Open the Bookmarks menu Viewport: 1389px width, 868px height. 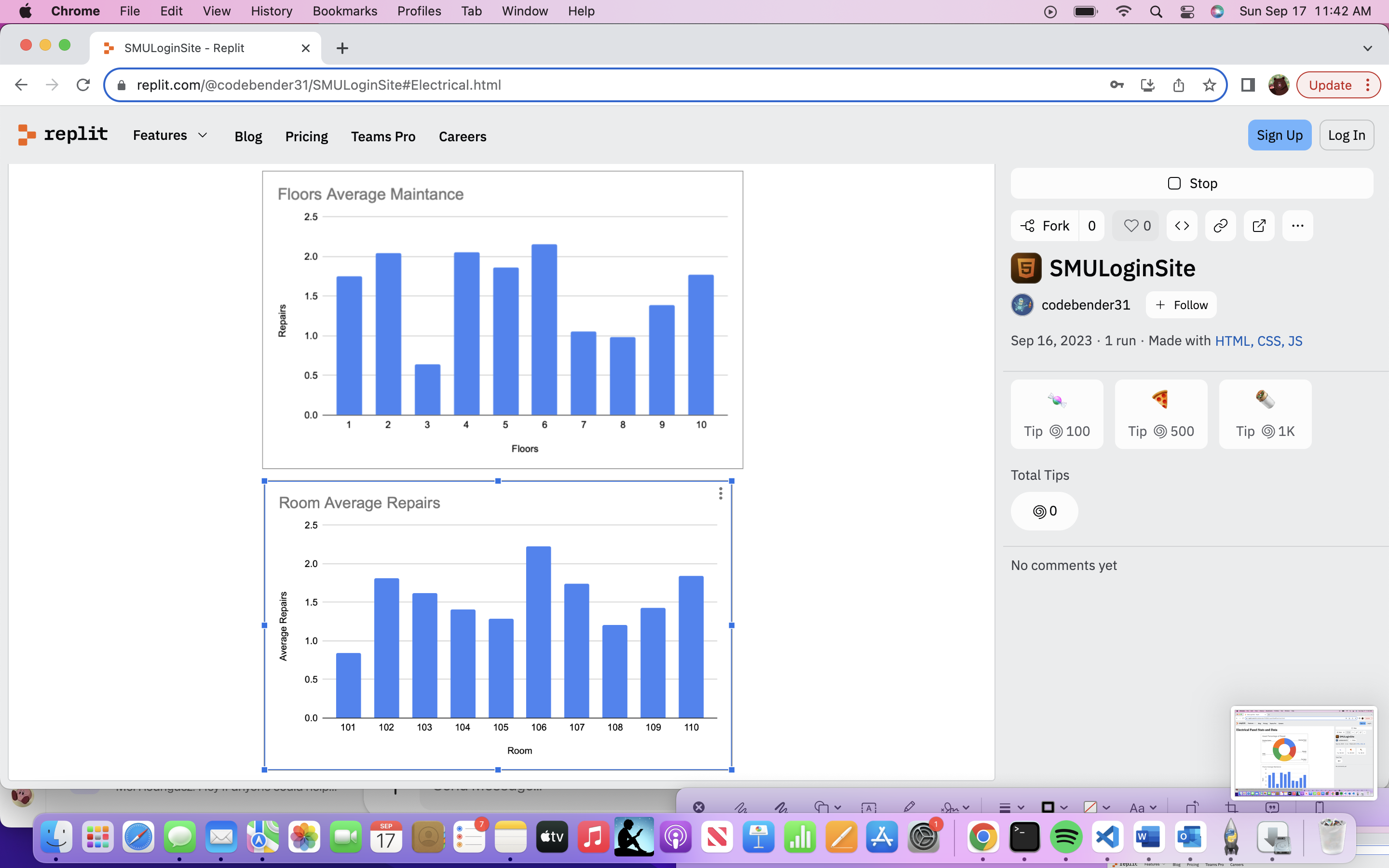click(x=344, y=12)
